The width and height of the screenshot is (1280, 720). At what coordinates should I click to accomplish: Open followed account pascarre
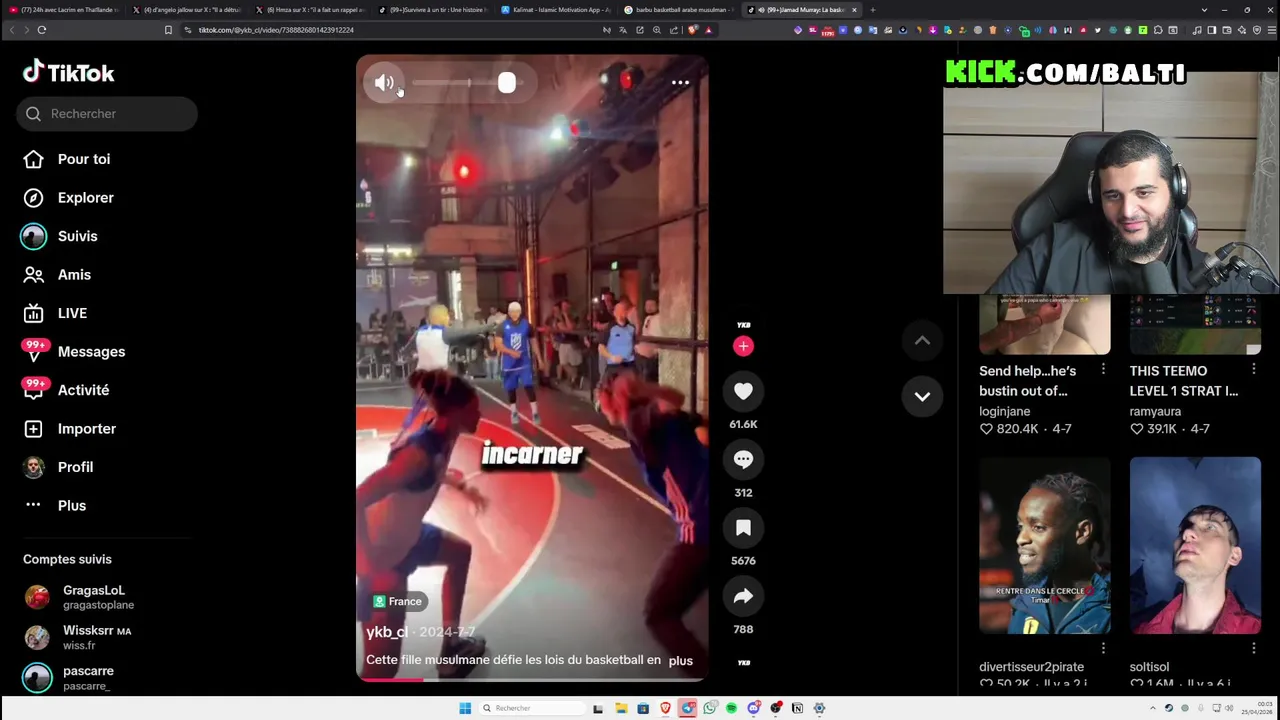pyautogui.click(x=88, y=677)
